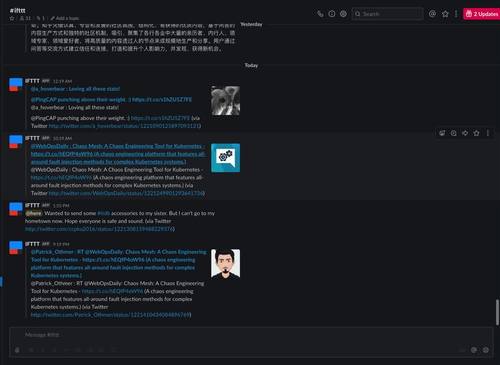
Task: Open more actions dots on hovered message
Action: click(x=488, y=133)
